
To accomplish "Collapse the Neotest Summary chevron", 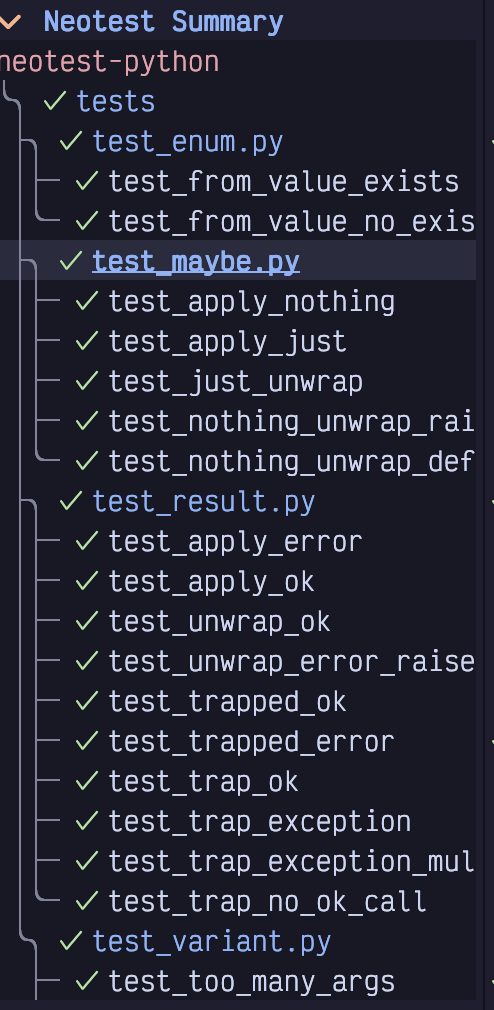I will point(10,23).
